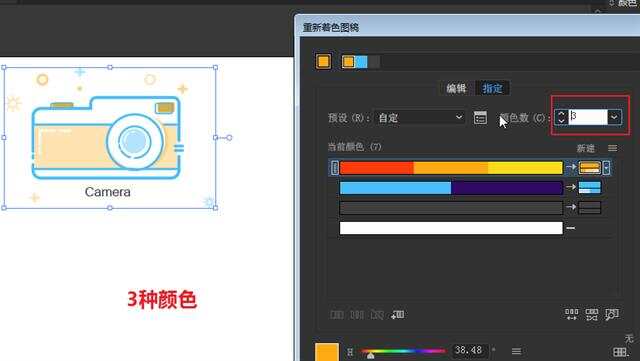The width and height of the screenshot is (640, 361).
Task: Click the 当前颜色 (7) header
Action: point(354,147)
